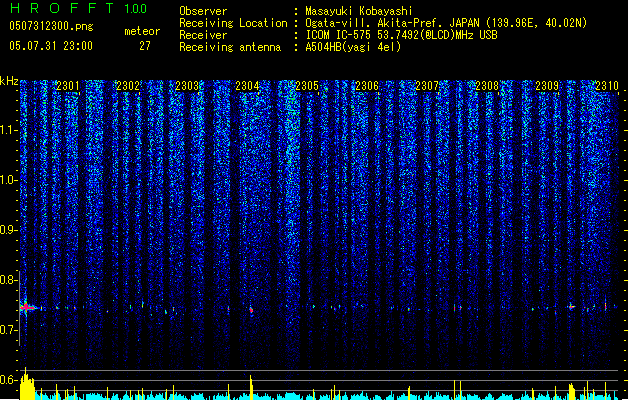This screenshot has width=629, height=400.
Task: Click the Receiving Location label
Action: [233, 23]
